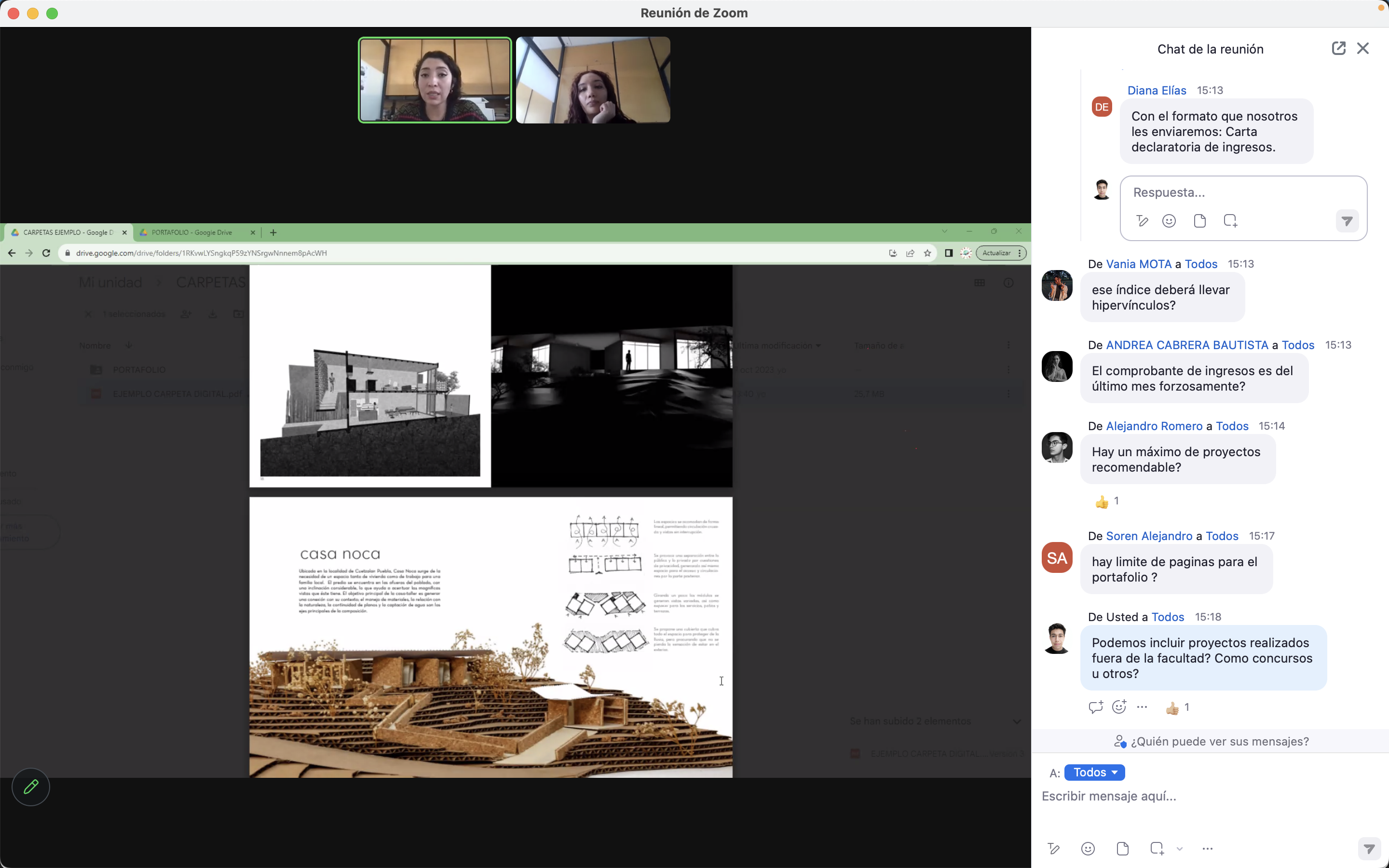Open text formatting options in bottom toolbar

click(x=1054, y=849)
